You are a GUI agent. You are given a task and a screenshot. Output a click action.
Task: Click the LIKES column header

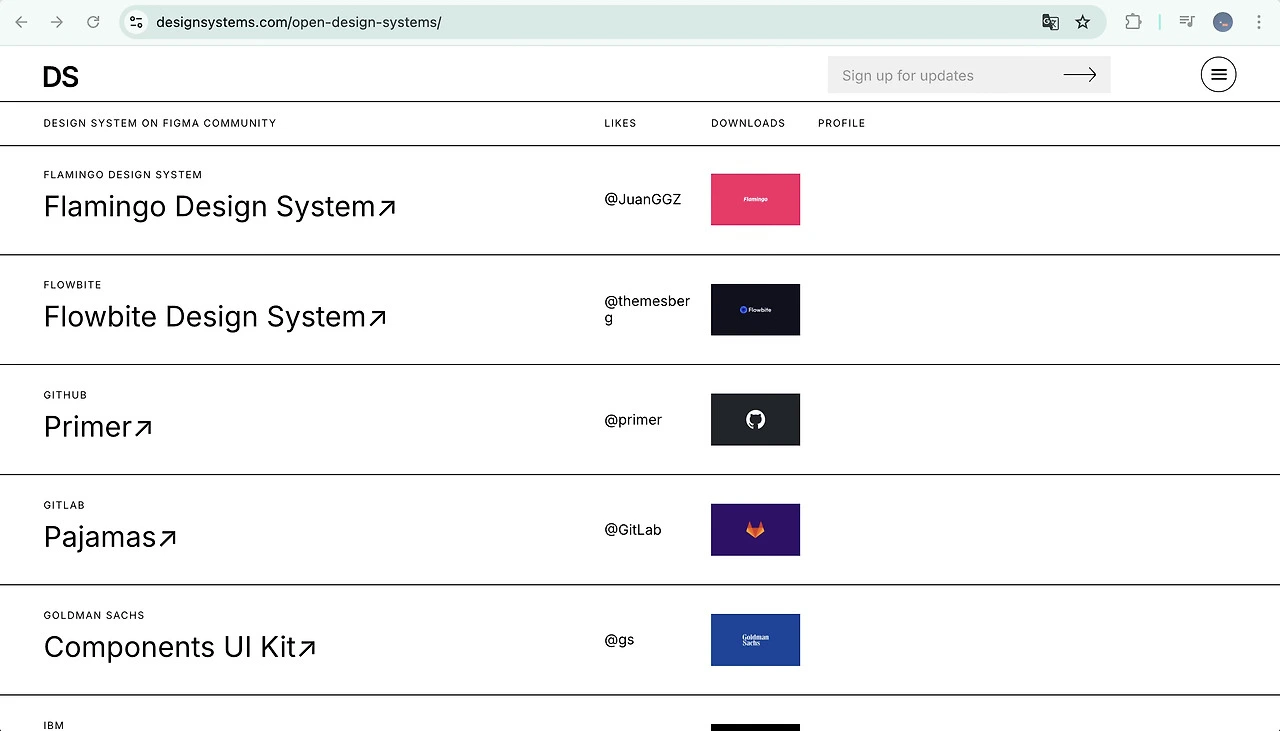(620, 123)
